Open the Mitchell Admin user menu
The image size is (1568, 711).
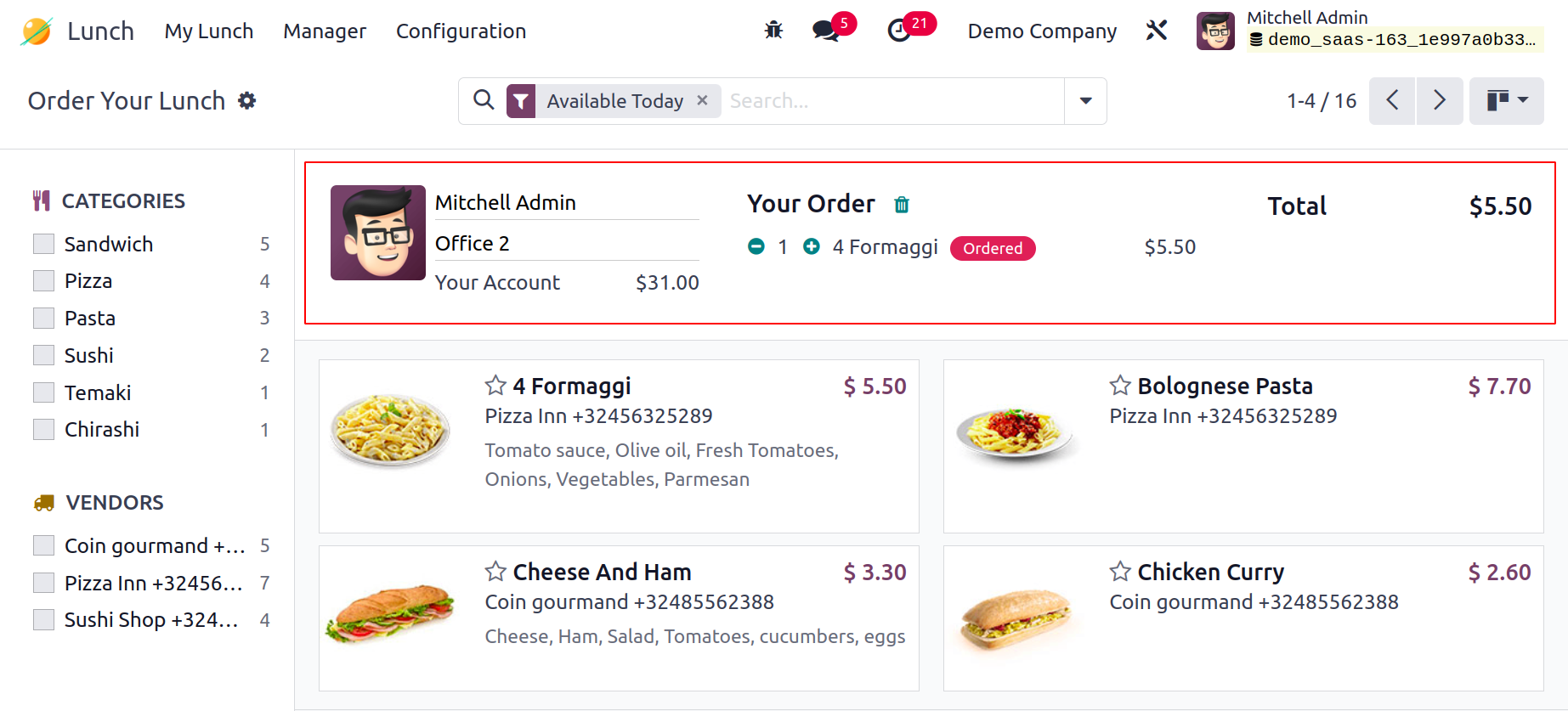click(1369, 31)
